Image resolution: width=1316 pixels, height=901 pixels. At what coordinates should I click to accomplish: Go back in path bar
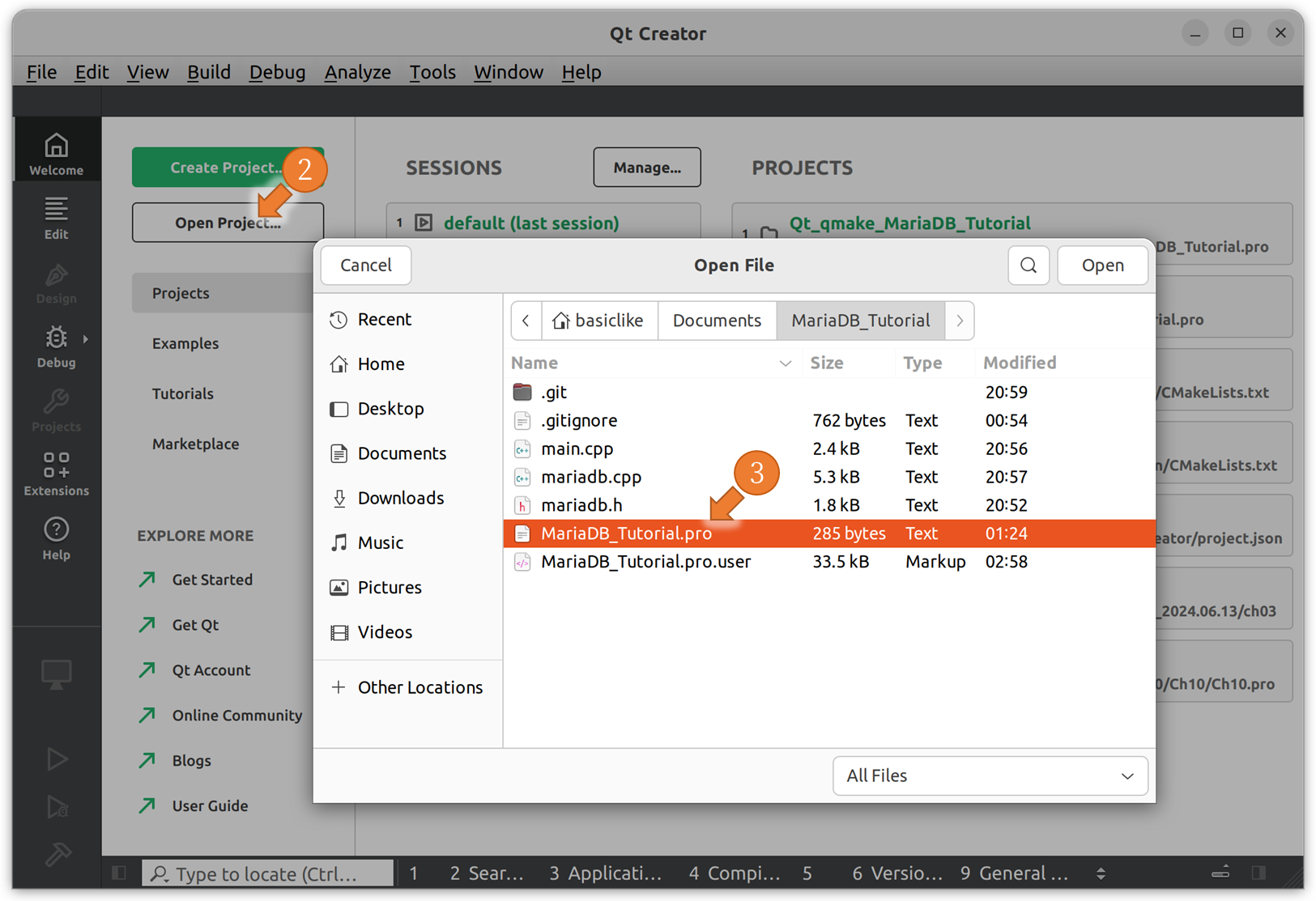pyautogui.click(x=526, y=321)
